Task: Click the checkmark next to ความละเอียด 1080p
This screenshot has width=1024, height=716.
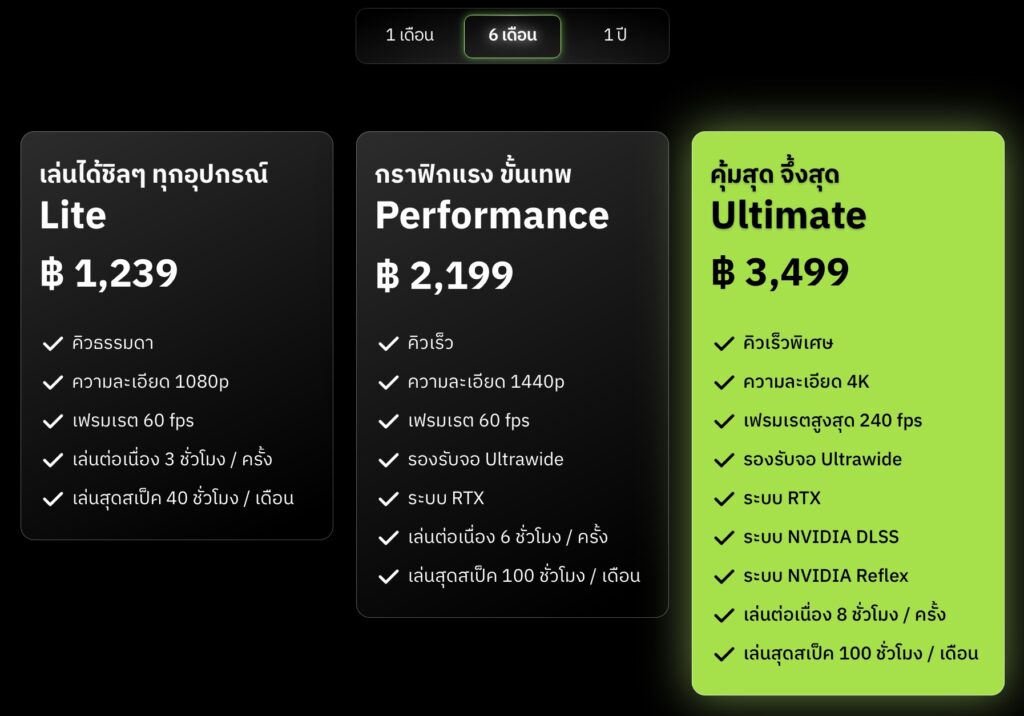Action: [x=53, y=382]
